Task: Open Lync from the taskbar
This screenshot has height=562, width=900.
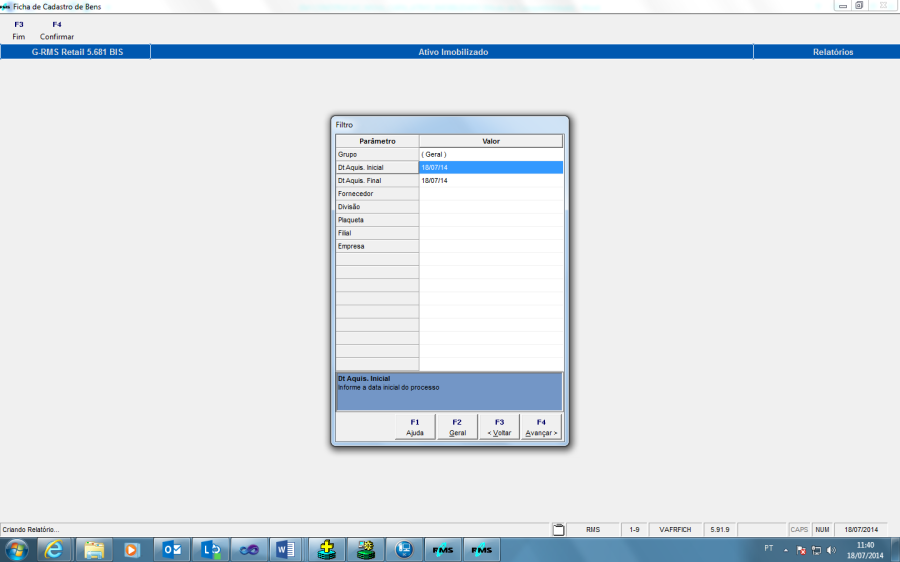Action: 211,550
